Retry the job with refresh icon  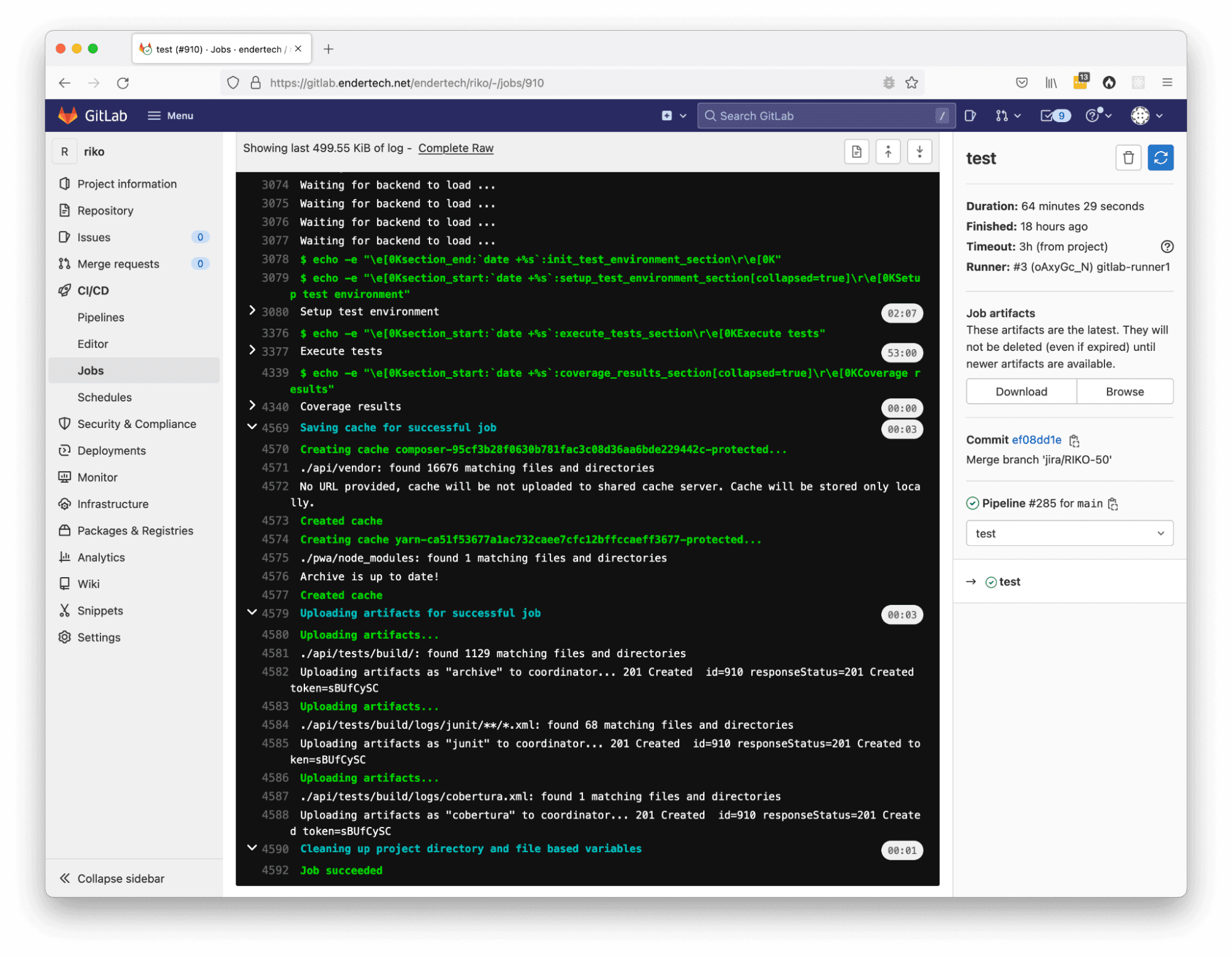pos(1160,158)
